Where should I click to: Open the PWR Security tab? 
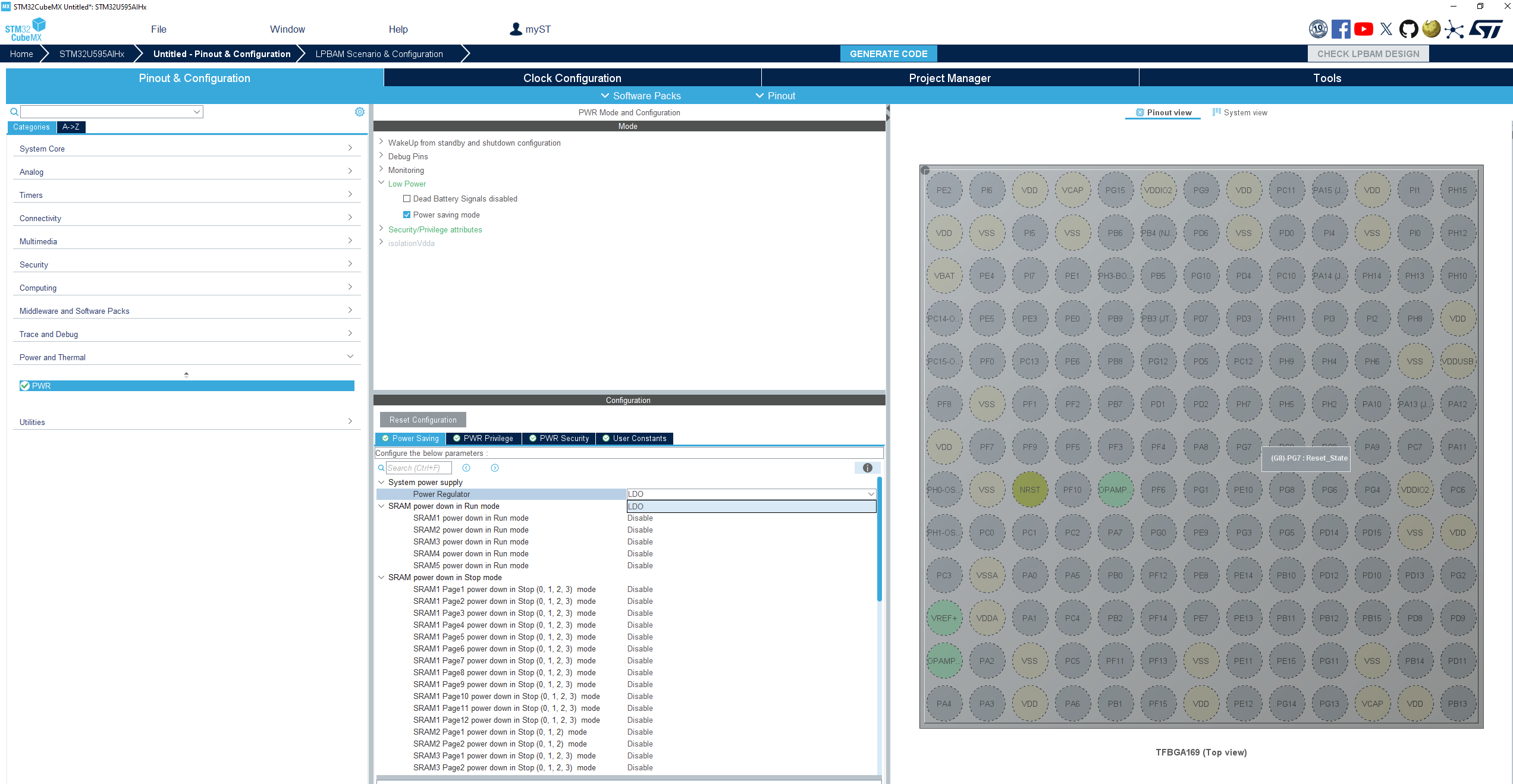pyautogui.click(x=559, y=438)
